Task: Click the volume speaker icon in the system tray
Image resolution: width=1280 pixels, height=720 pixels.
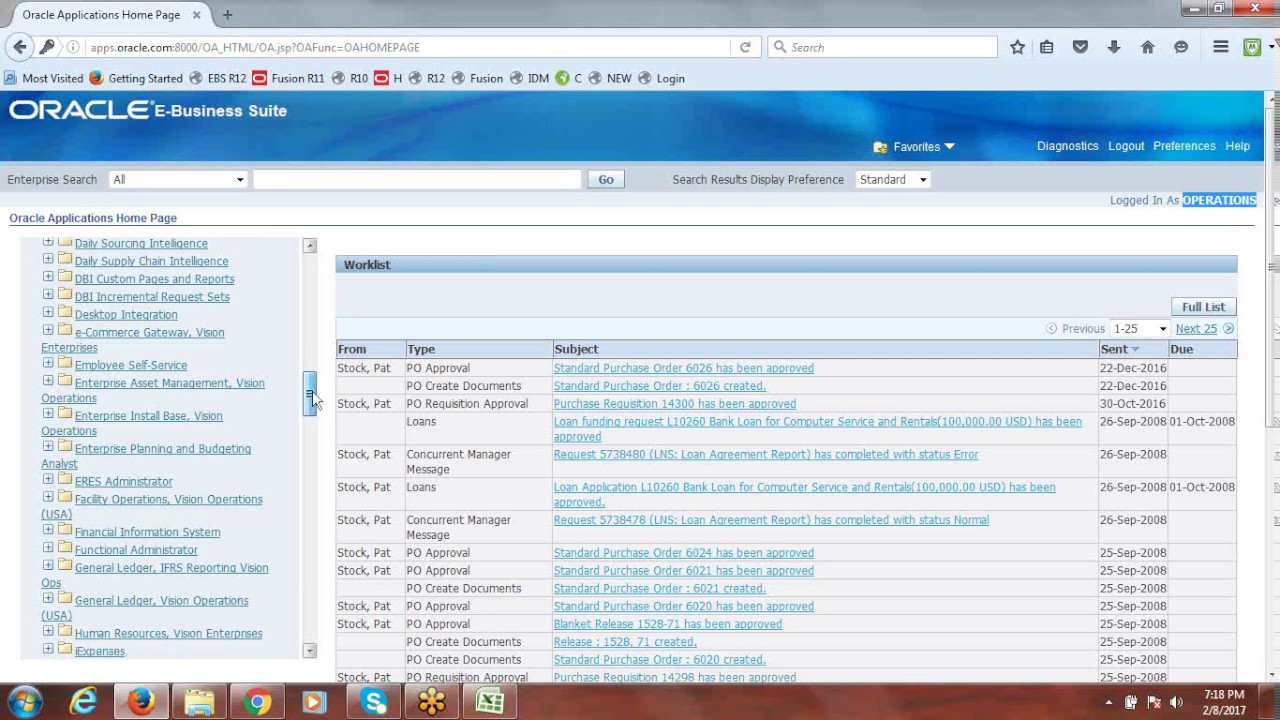Action: (1176, 702)
